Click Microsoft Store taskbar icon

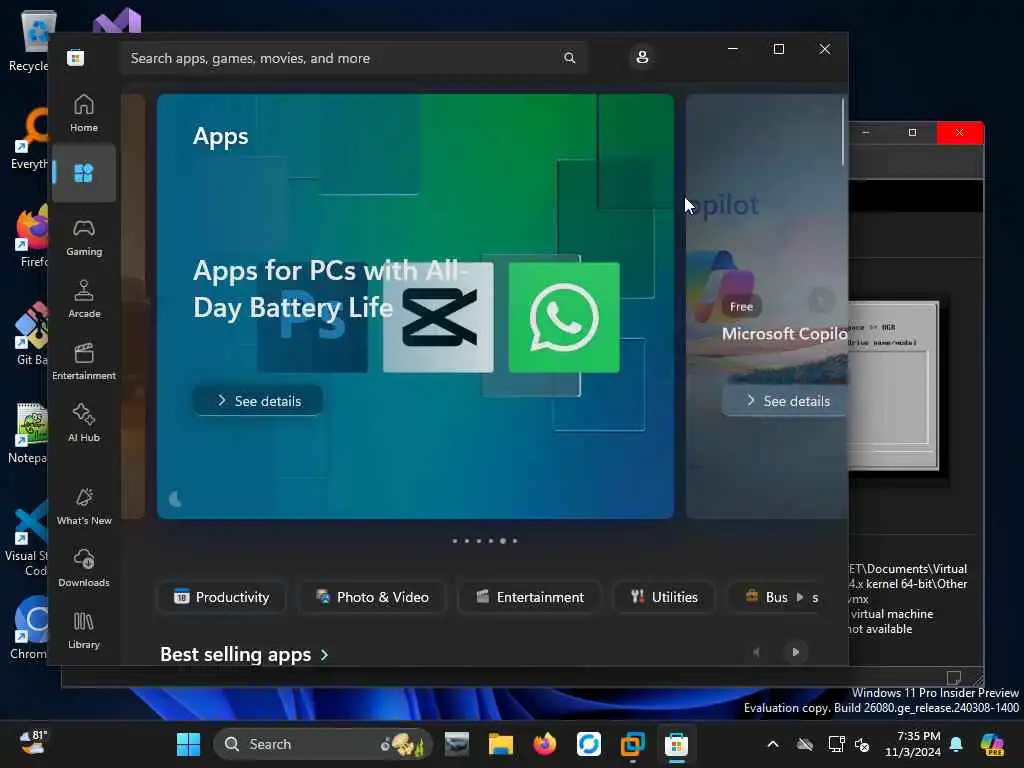click(x=676, y=744)
